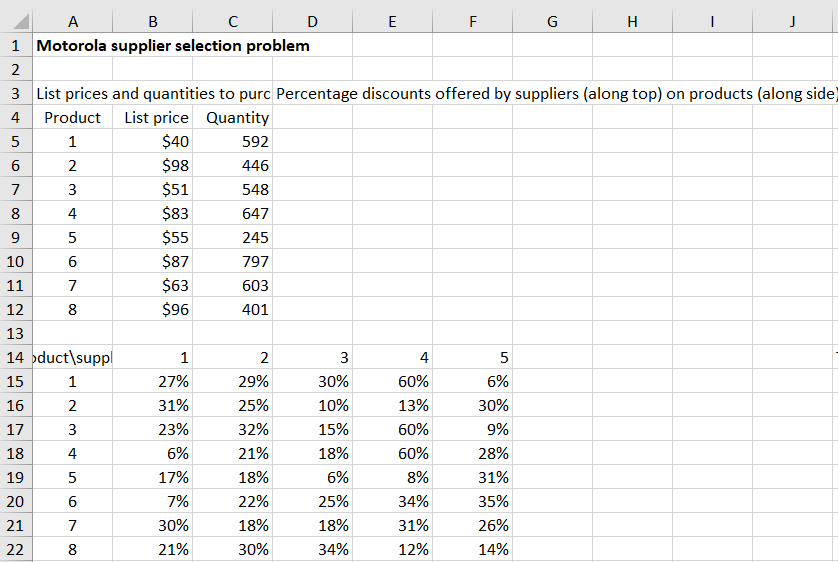
Task: Click the 'Motorola supplier selection problem' title cell
Action: [x=173, y=45]
